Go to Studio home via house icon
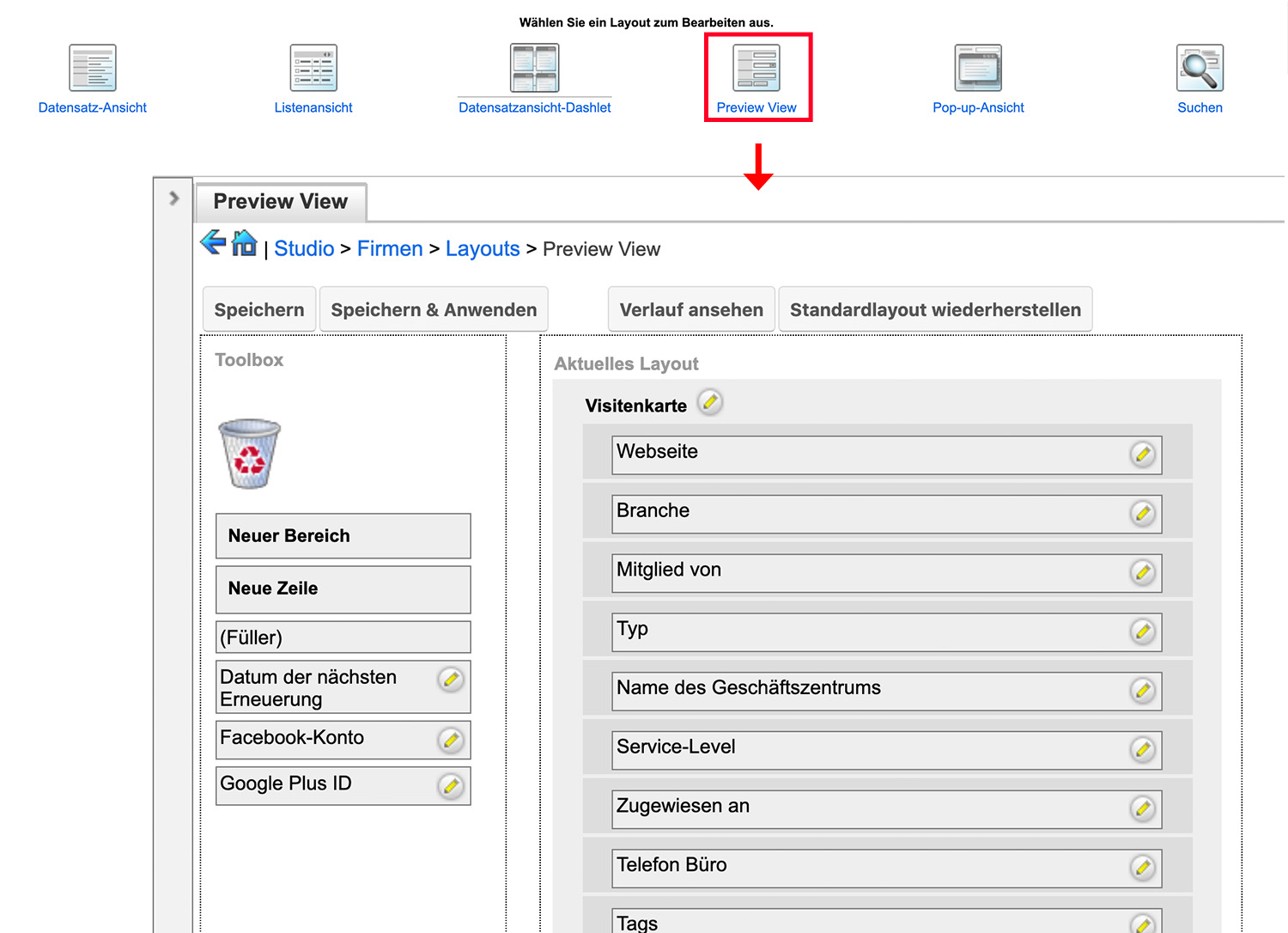The image size is (1288, 933). [x=245, y=243]
